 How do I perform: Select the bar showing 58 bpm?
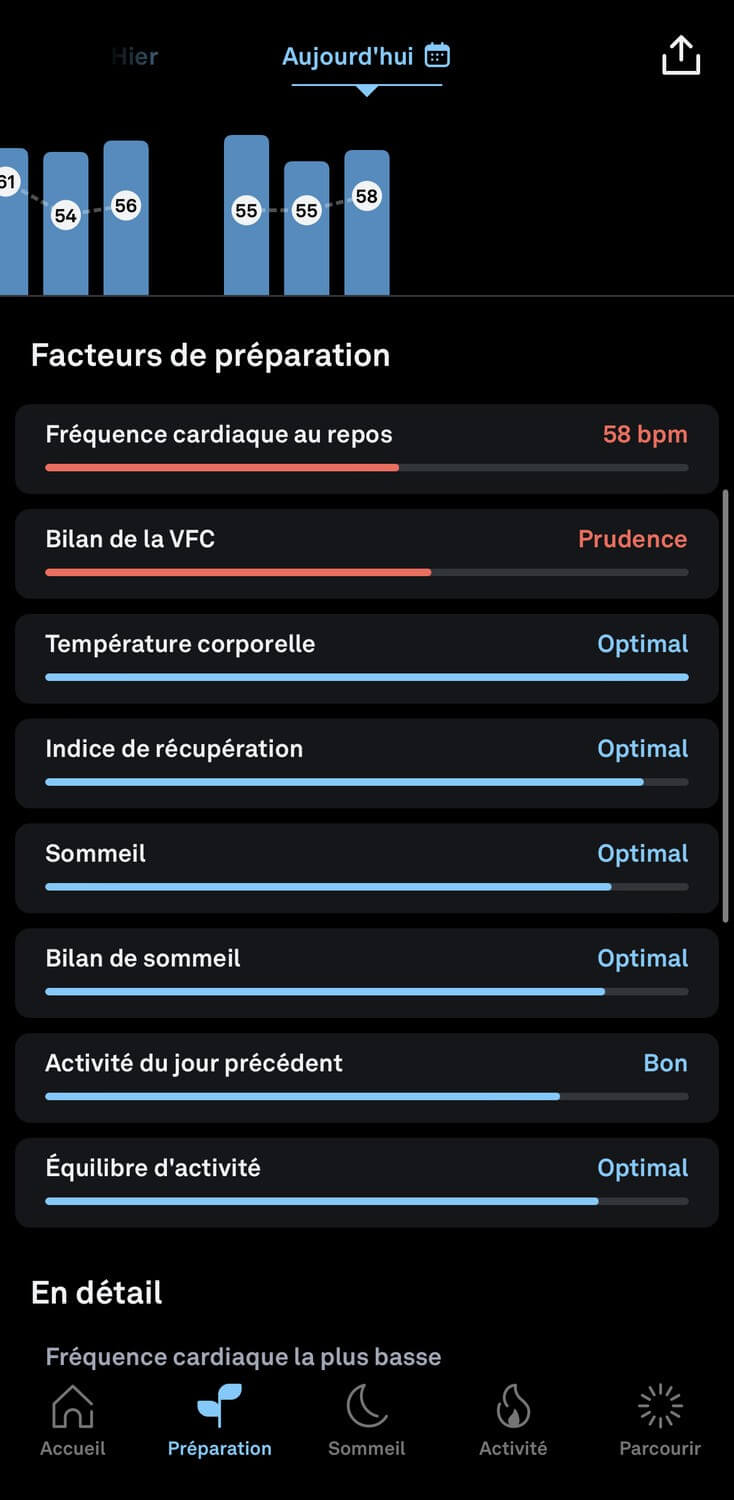[367, 222]
